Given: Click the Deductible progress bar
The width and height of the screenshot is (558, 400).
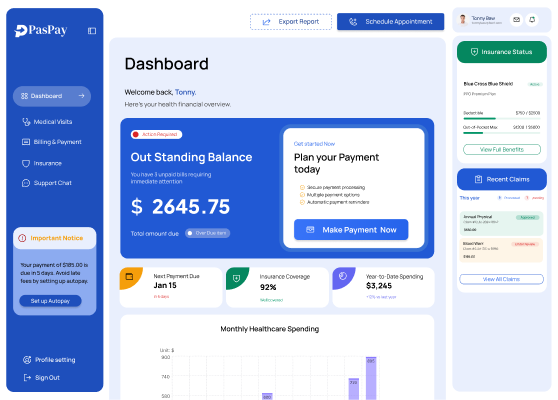Looking at the screenshot, I should pos(501,119).
